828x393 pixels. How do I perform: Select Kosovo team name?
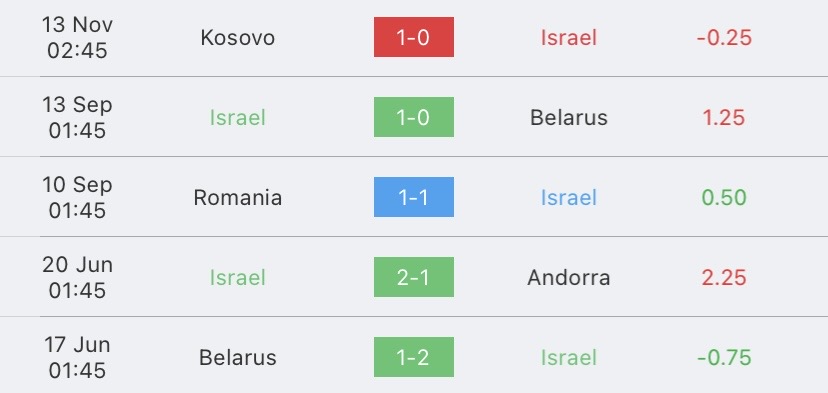coord(238,38)
